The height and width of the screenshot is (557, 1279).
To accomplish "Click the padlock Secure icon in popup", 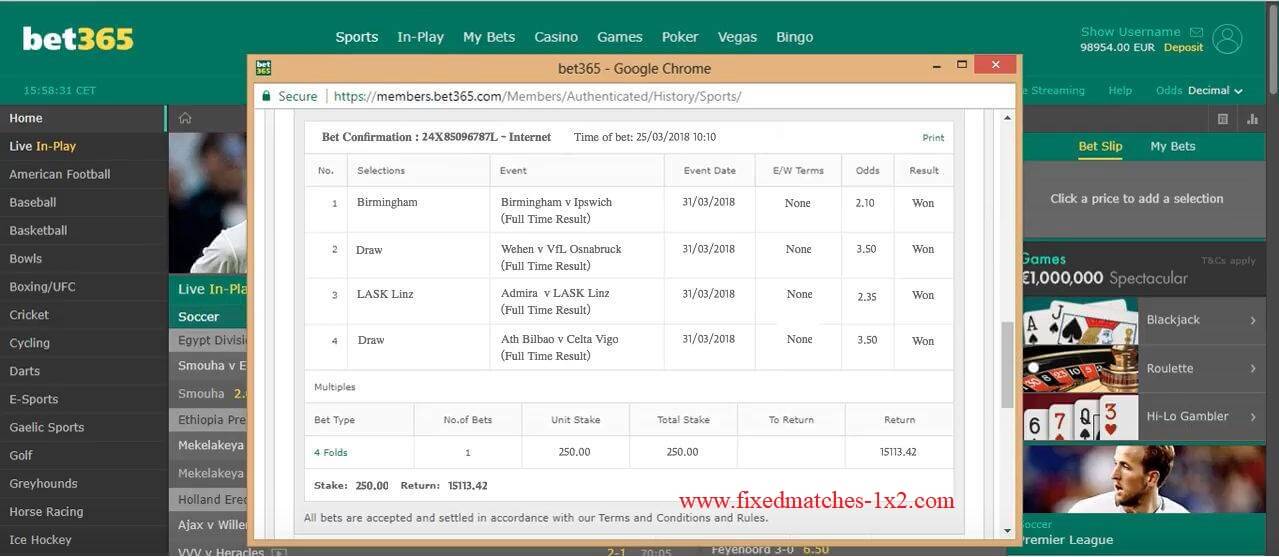I will coord(266,96).
